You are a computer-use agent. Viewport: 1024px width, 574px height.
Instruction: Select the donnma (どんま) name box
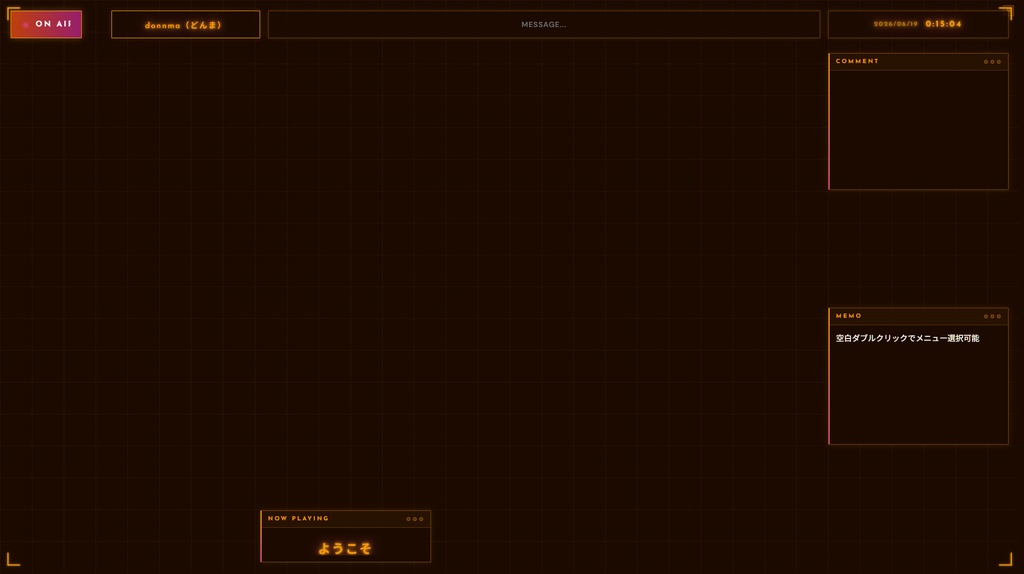185,25
